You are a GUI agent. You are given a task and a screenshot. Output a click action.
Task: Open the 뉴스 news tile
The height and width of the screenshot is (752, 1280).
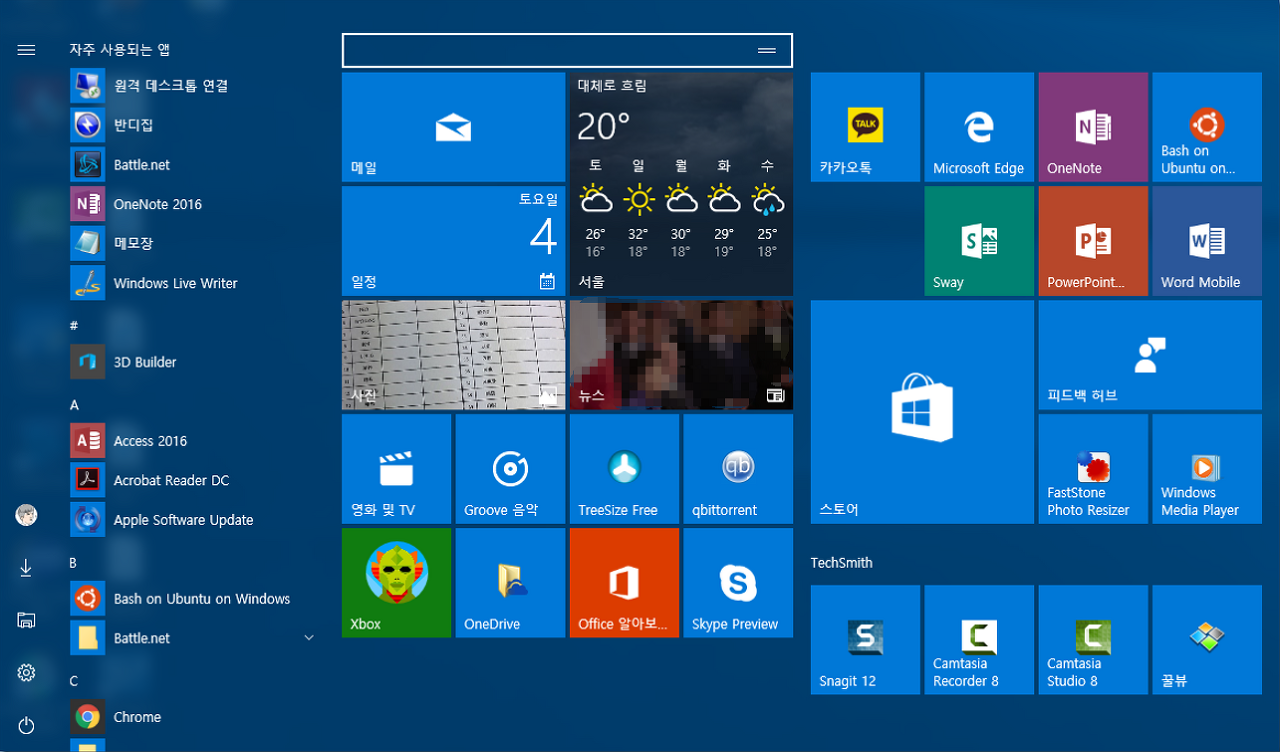tap(681, 355)
